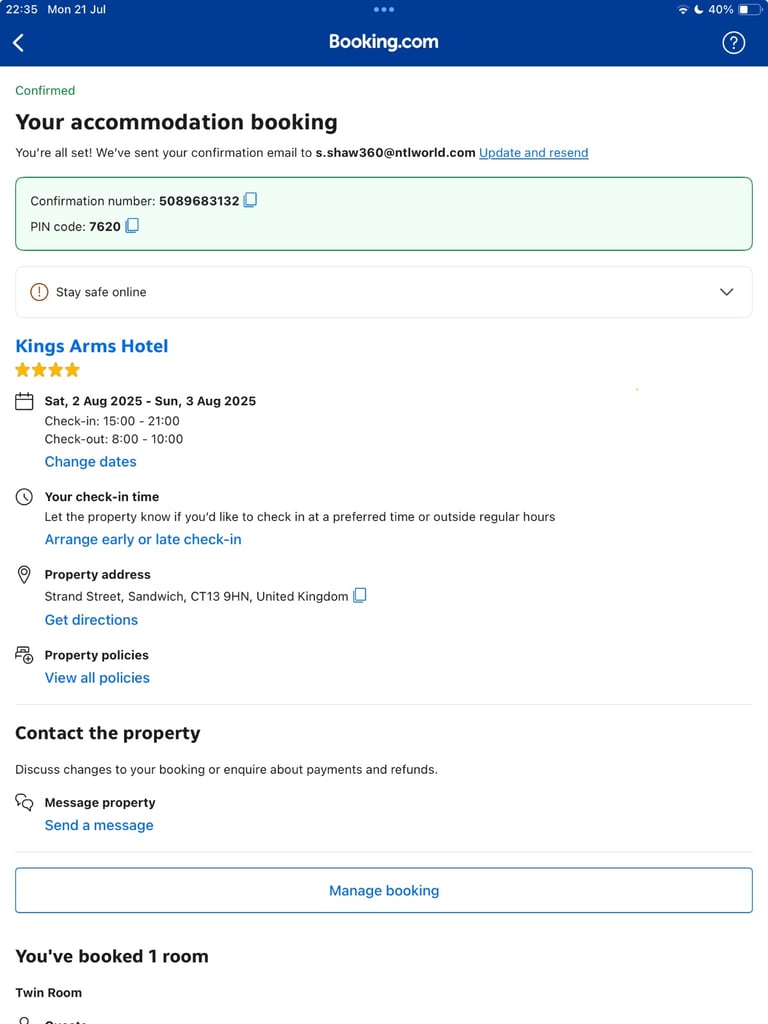The width and height of the screenshot is (768, 1024).
Task: Copy the property address
Action: (360, 596)
